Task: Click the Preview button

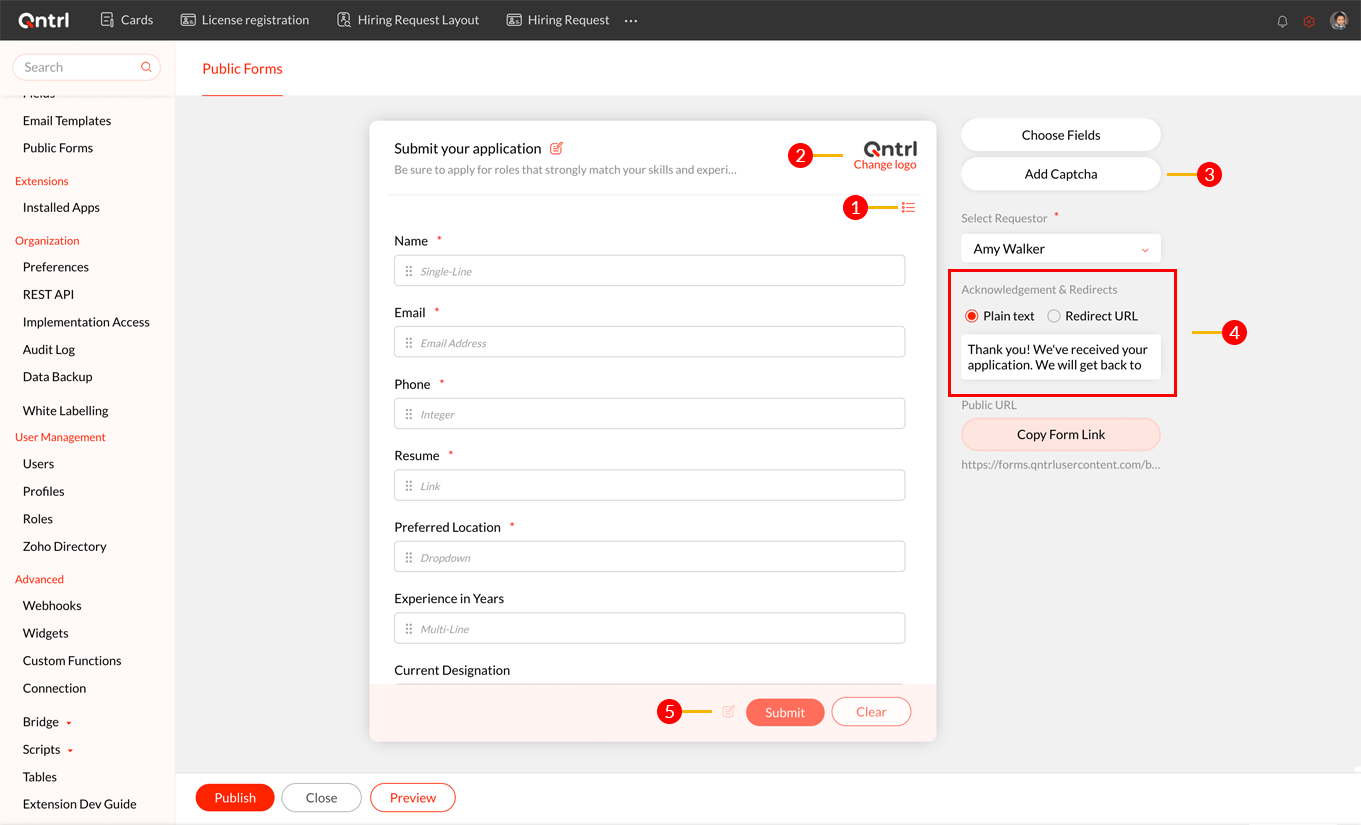Action: pos(413,797)
